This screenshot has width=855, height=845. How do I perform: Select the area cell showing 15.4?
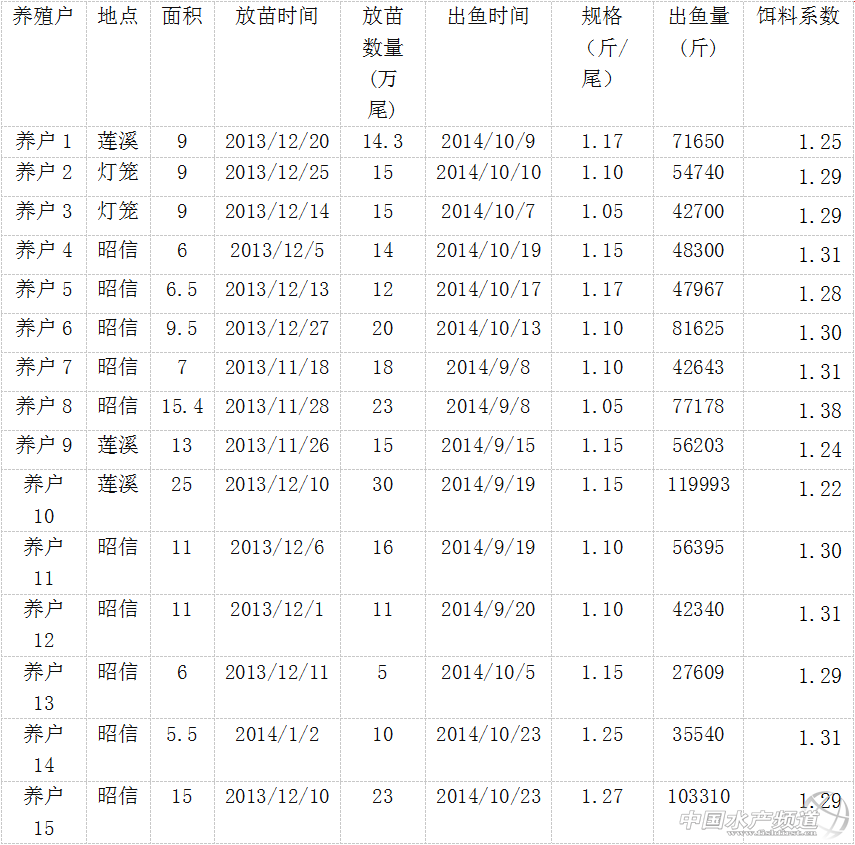coord(181,406)
